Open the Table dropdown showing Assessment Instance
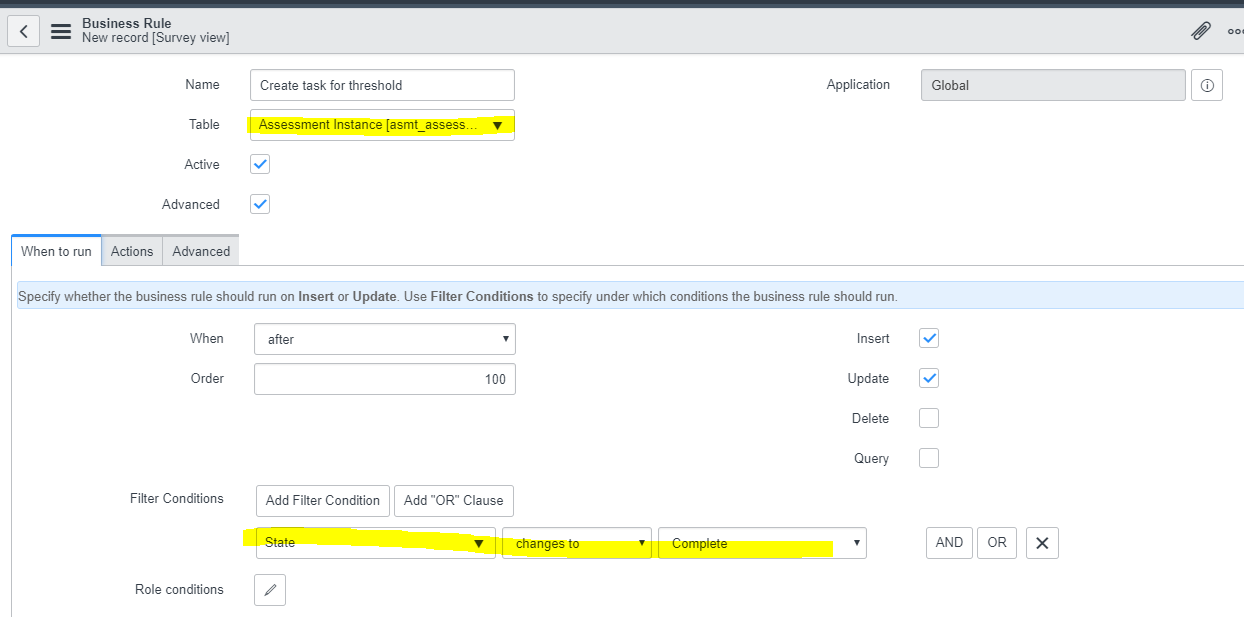Screen dimensions: 1244x617 click(x=382, y=124)
